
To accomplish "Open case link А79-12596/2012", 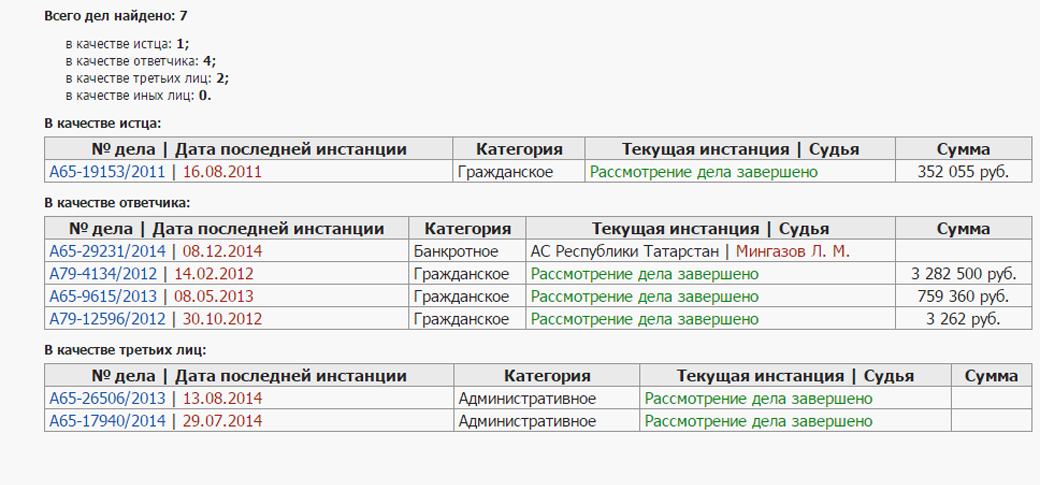I will tap(107, 319).
